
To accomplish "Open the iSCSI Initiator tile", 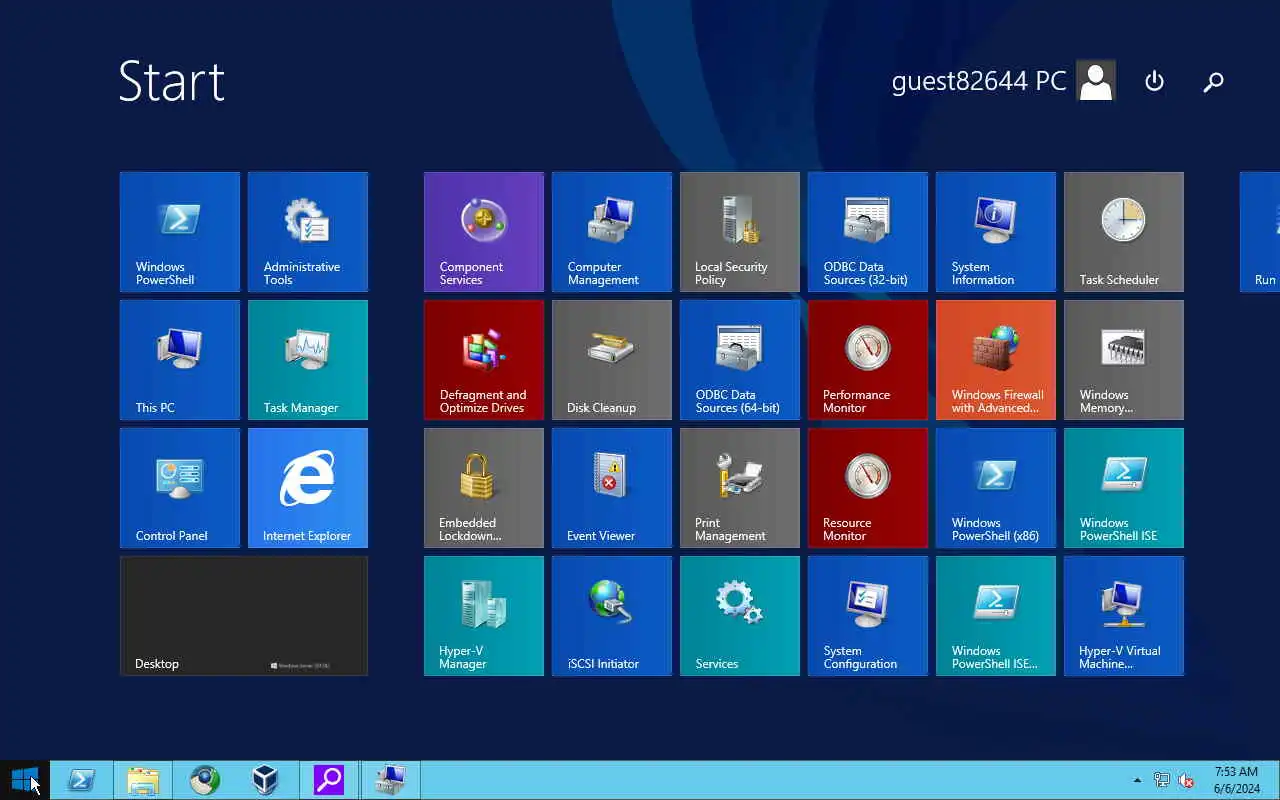I will pyautogui.click(x=612, y=616).
